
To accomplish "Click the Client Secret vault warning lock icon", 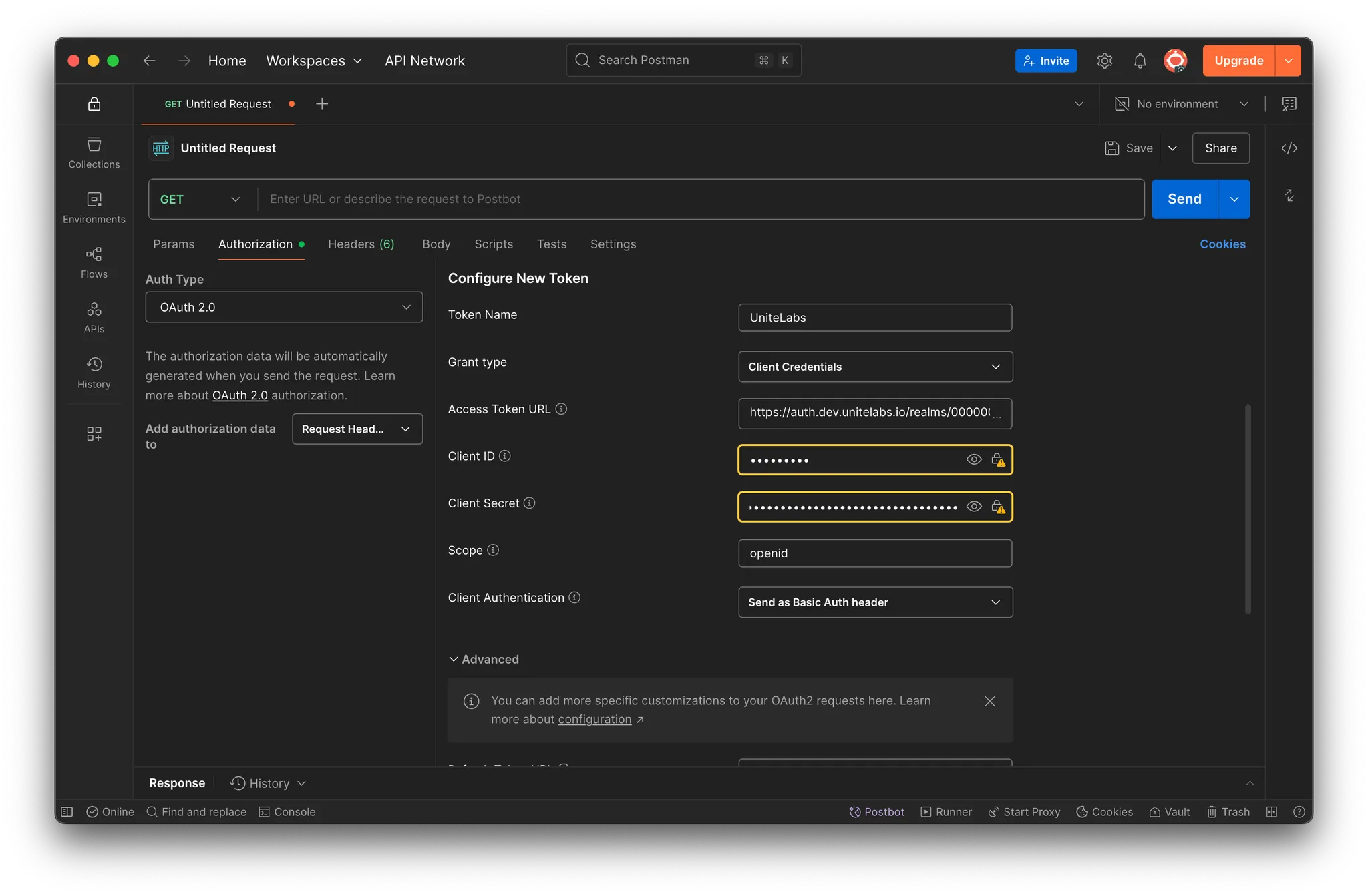I will 998,507.
